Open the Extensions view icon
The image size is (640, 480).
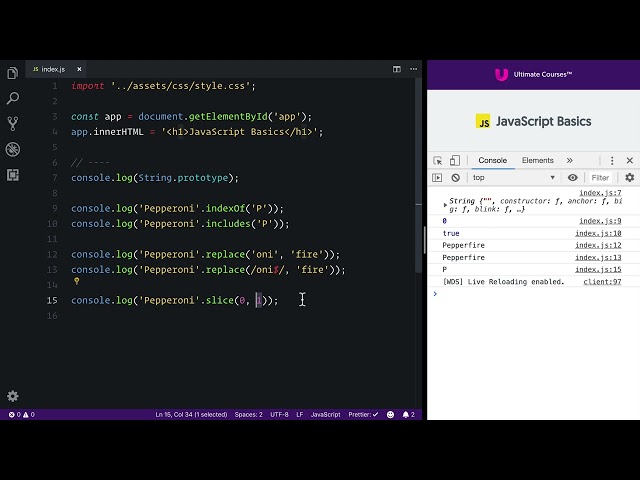(13, 175)
